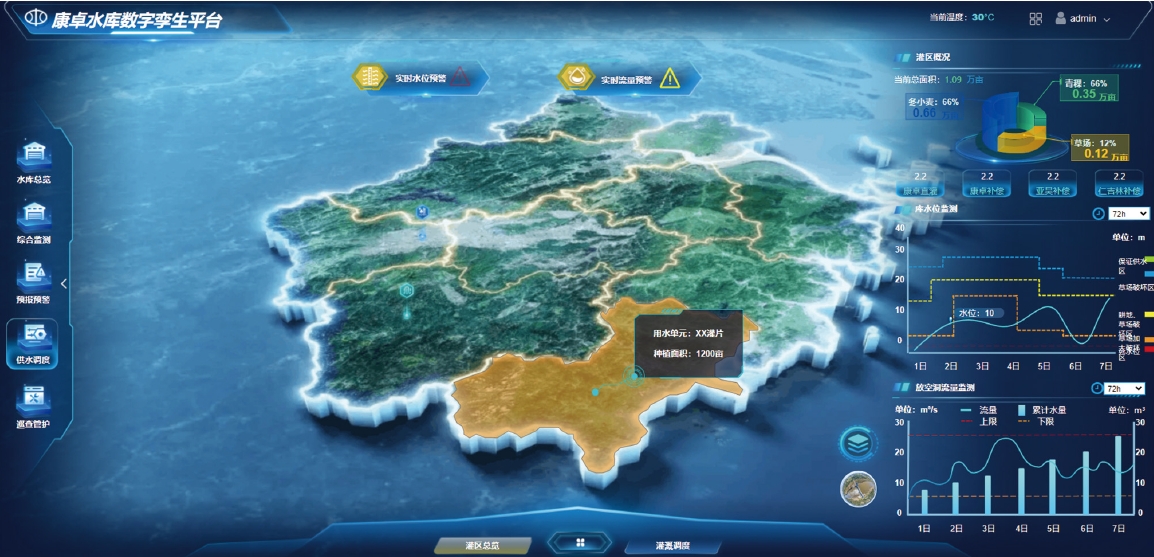This screenshot has width=1154, height=557.
Task: Open the 预报预警 sidebar icon
Action: [x=34, y=275]
